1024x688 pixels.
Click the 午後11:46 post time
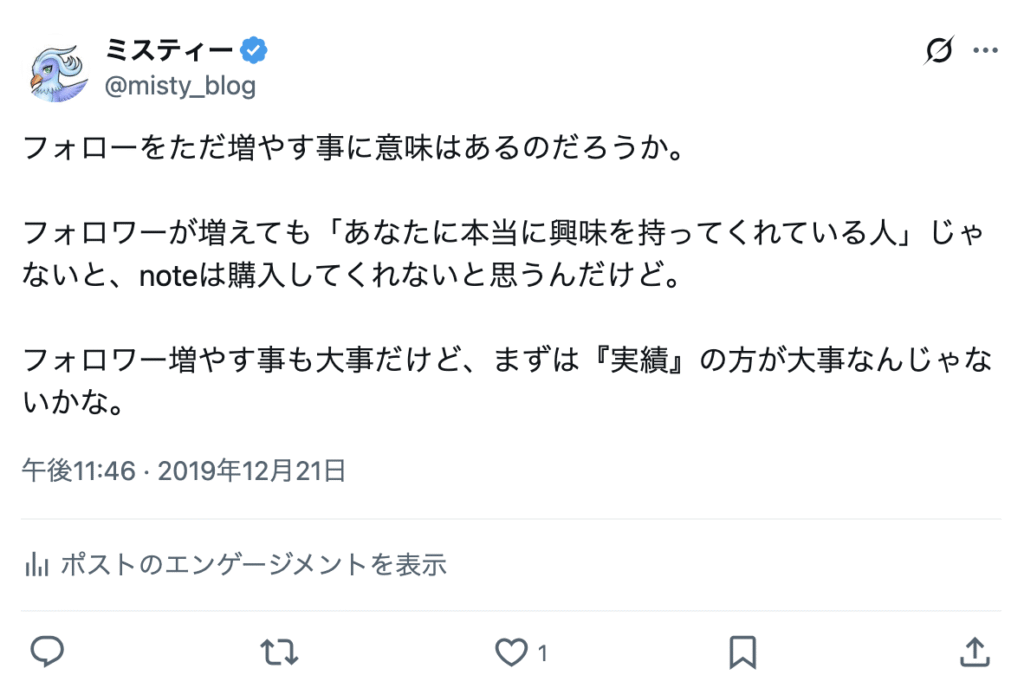click(x=78, y=470)
